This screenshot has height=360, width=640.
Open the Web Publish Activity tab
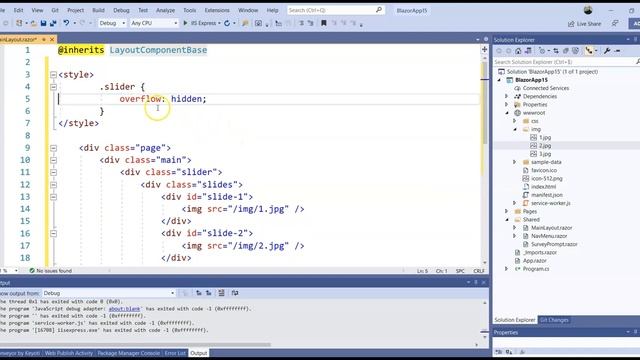pyautogui.click(x=69, y=353)
